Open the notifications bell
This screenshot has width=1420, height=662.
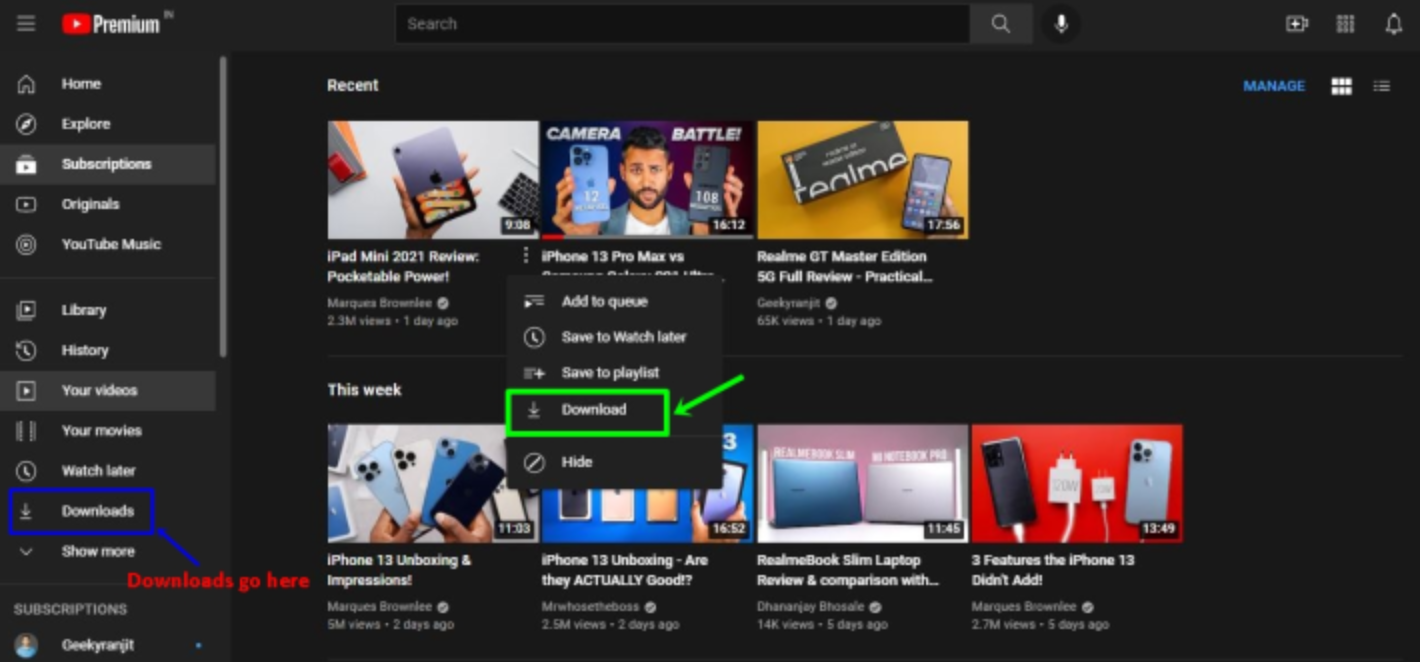[1393, 24]
